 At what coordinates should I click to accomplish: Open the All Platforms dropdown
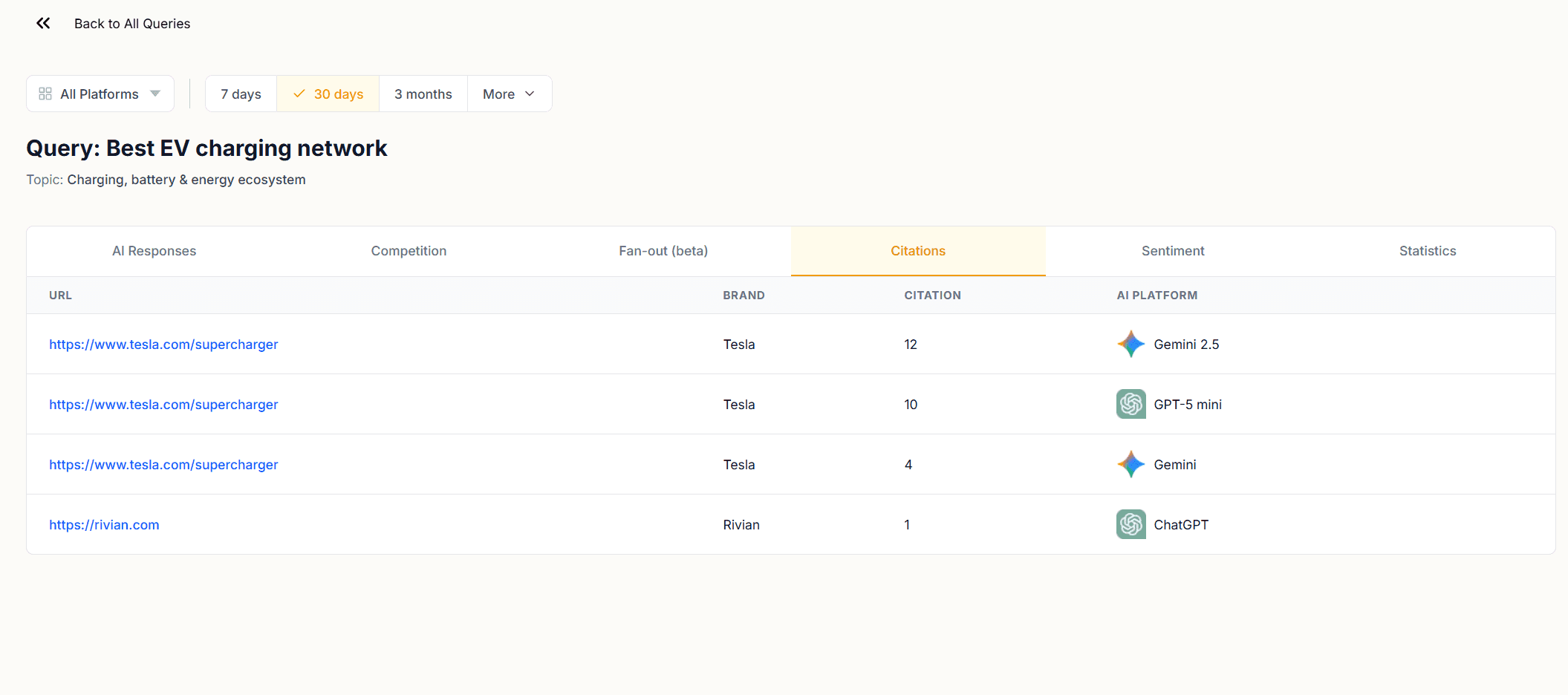[x=100, y=94]
